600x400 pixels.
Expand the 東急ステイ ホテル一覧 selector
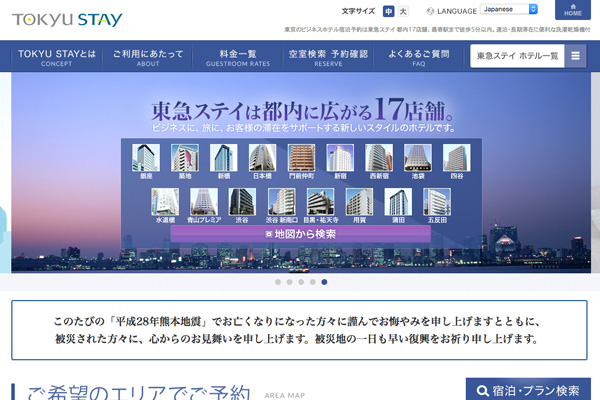528,56
